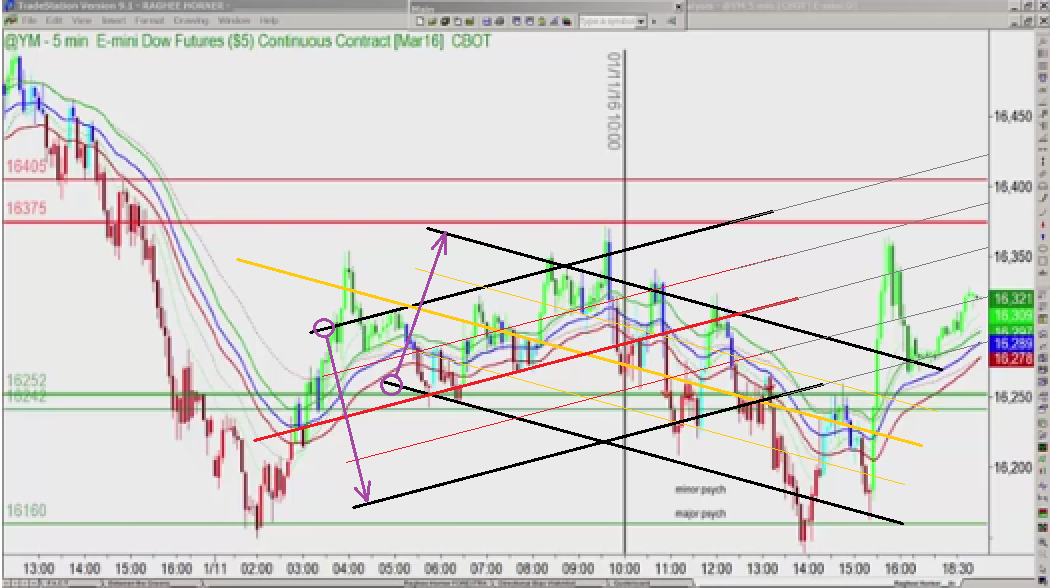
Task: Click the 16,200 price axis label
Action: [1012, 467]
